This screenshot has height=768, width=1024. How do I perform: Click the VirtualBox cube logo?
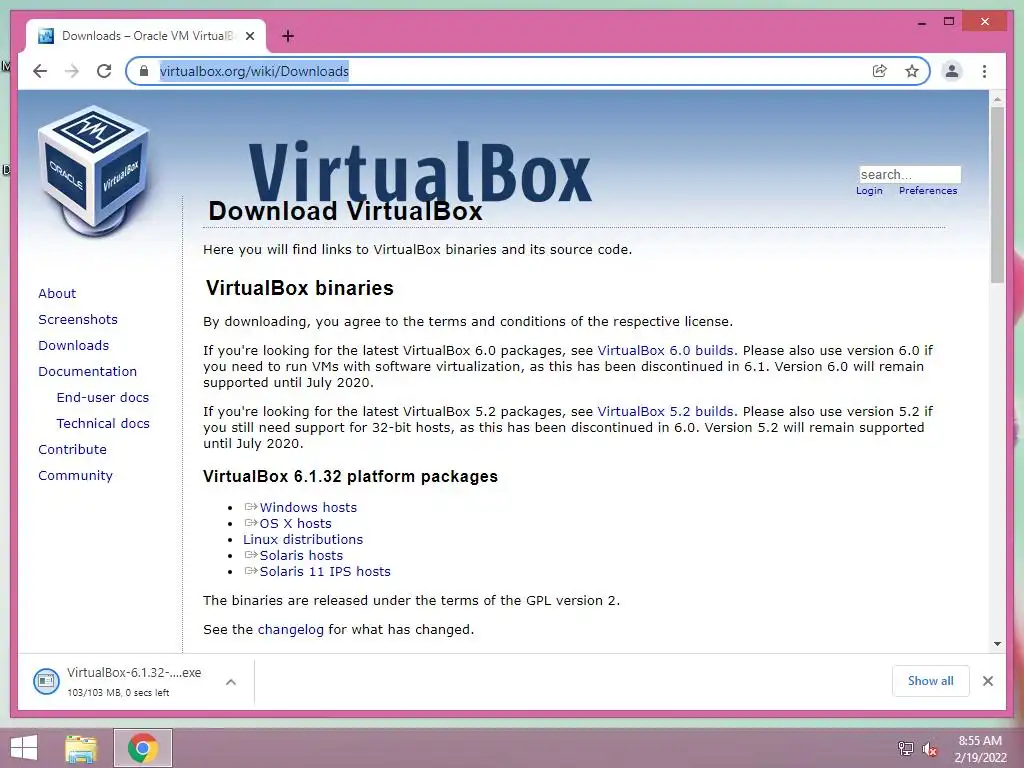point(94,171)
